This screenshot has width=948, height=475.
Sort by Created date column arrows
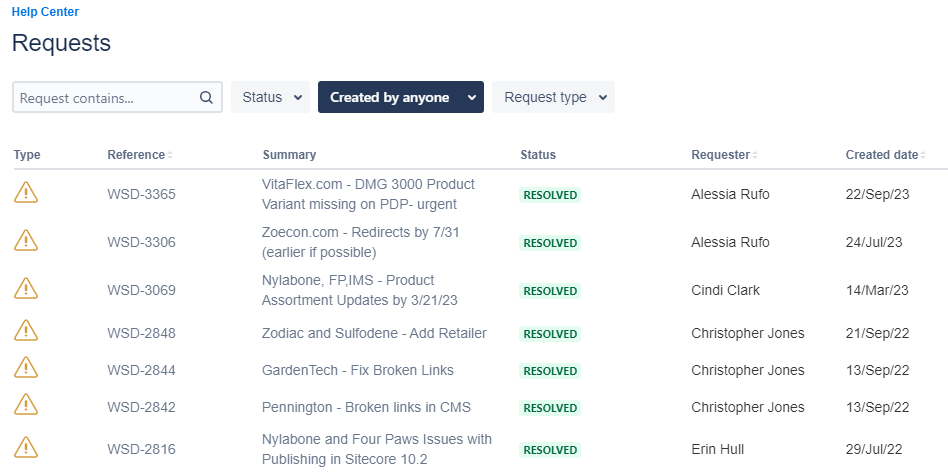pos(923,155)
